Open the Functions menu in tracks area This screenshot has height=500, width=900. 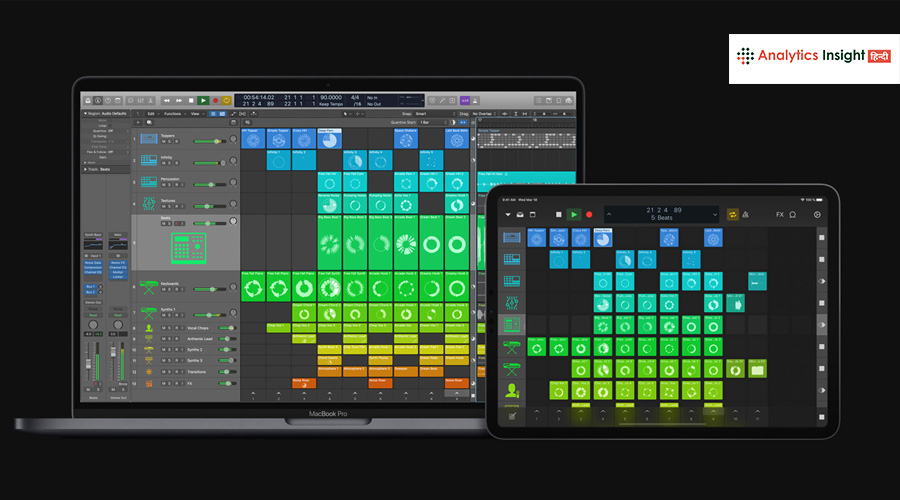tap(173, 114)
